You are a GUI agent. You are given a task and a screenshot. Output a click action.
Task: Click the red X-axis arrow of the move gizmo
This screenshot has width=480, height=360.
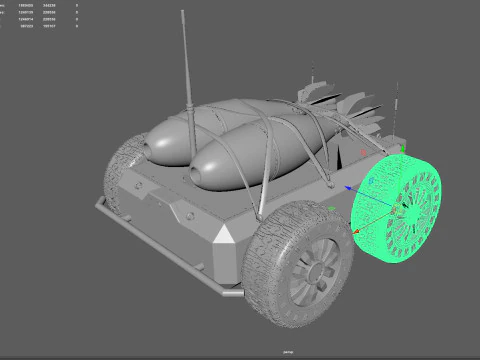356,231
